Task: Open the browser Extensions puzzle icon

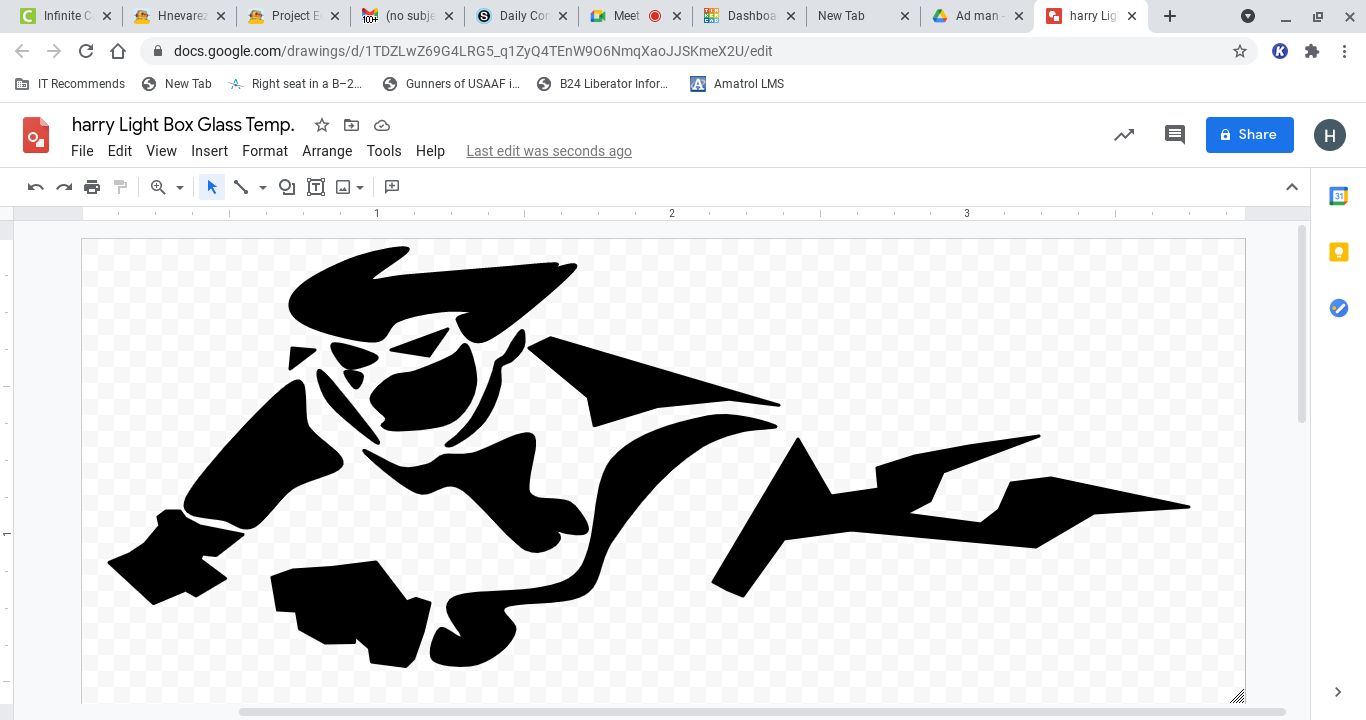Action: [x=1312, y=51]
